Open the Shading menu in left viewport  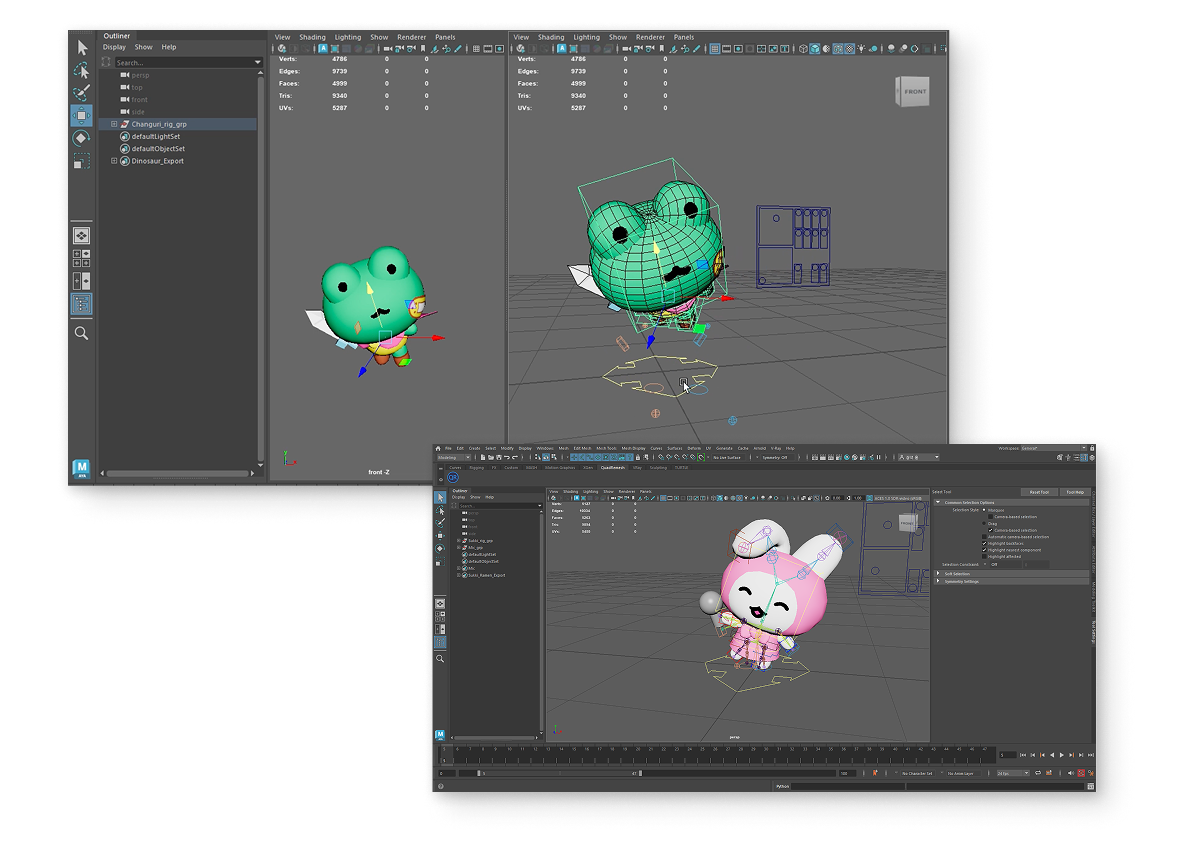pyautogui.click(x=312, y=37)
